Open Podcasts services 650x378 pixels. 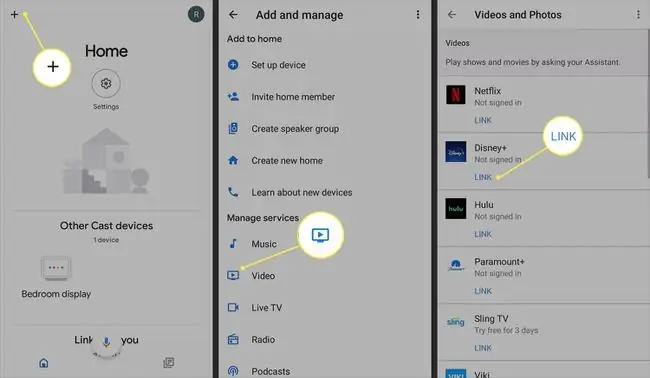[x=271, y=371]
